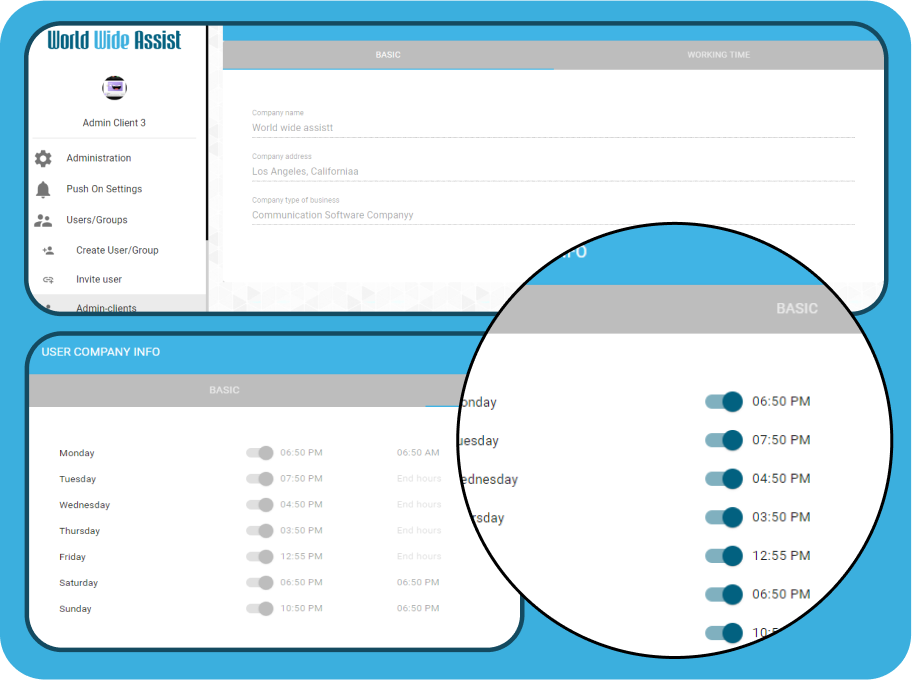The width and height of the screenshot is (913, 680).
Task: Disable the Sunday working time switch
Action: point(260,609)
